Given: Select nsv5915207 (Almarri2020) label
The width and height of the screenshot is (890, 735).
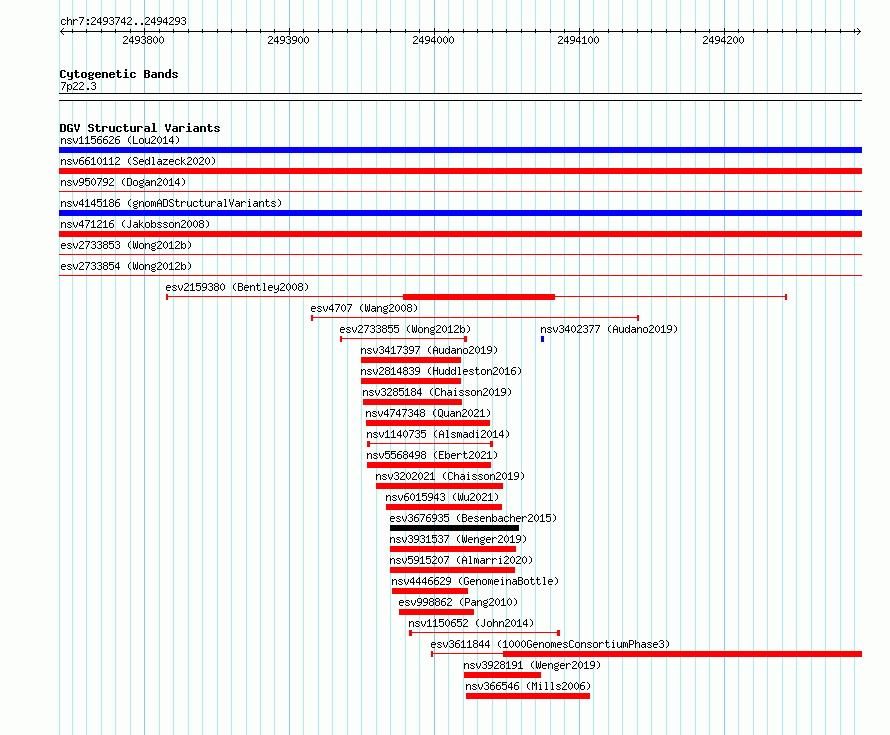Looking at the screenshot, I should [x=461, y=560].
